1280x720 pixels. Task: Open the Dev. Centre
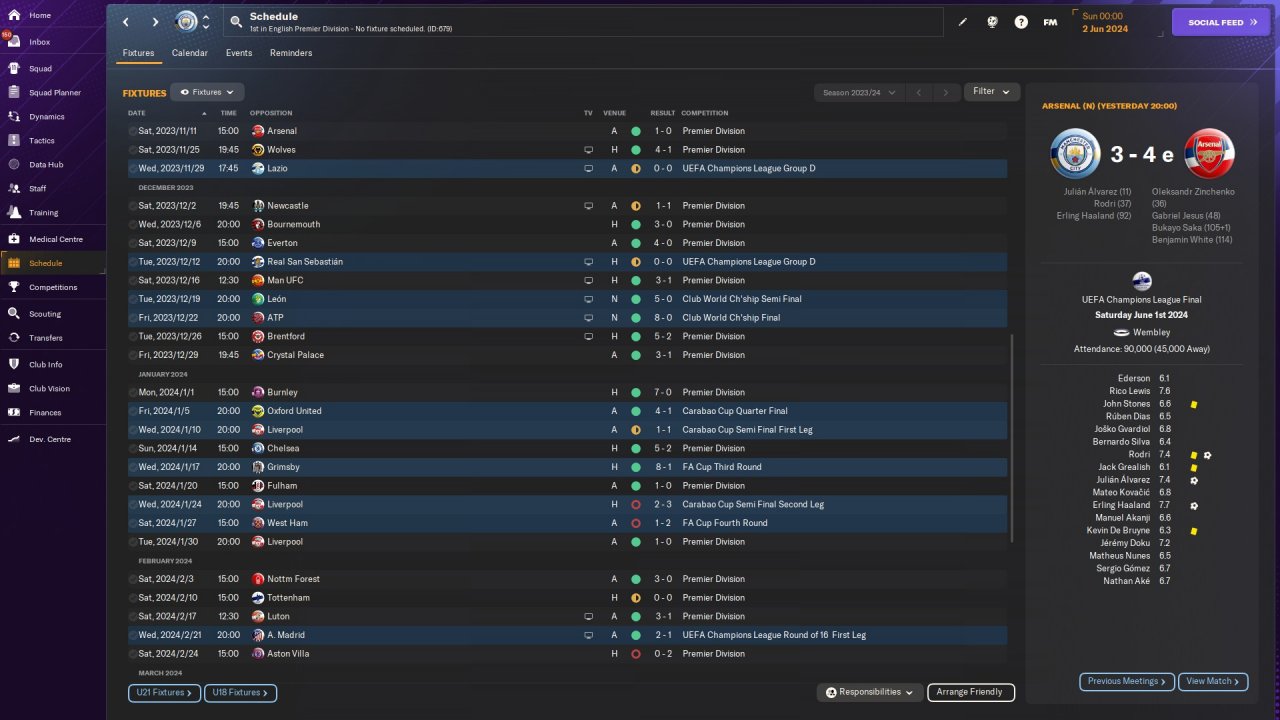[50, 440]
